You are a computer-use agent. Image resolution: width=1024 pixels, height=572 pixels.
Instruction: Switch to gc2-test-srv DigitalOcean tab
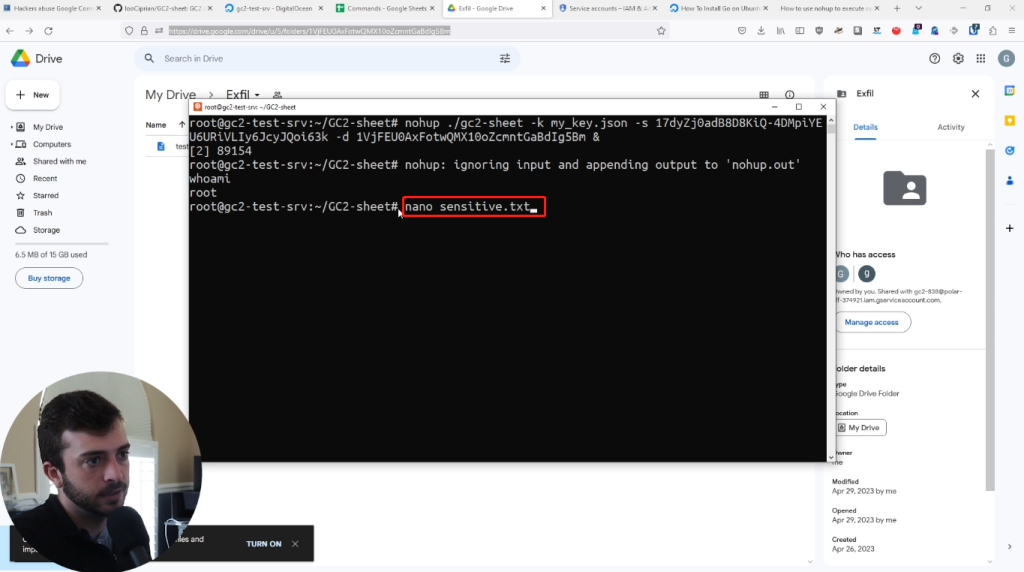[274, 8]
